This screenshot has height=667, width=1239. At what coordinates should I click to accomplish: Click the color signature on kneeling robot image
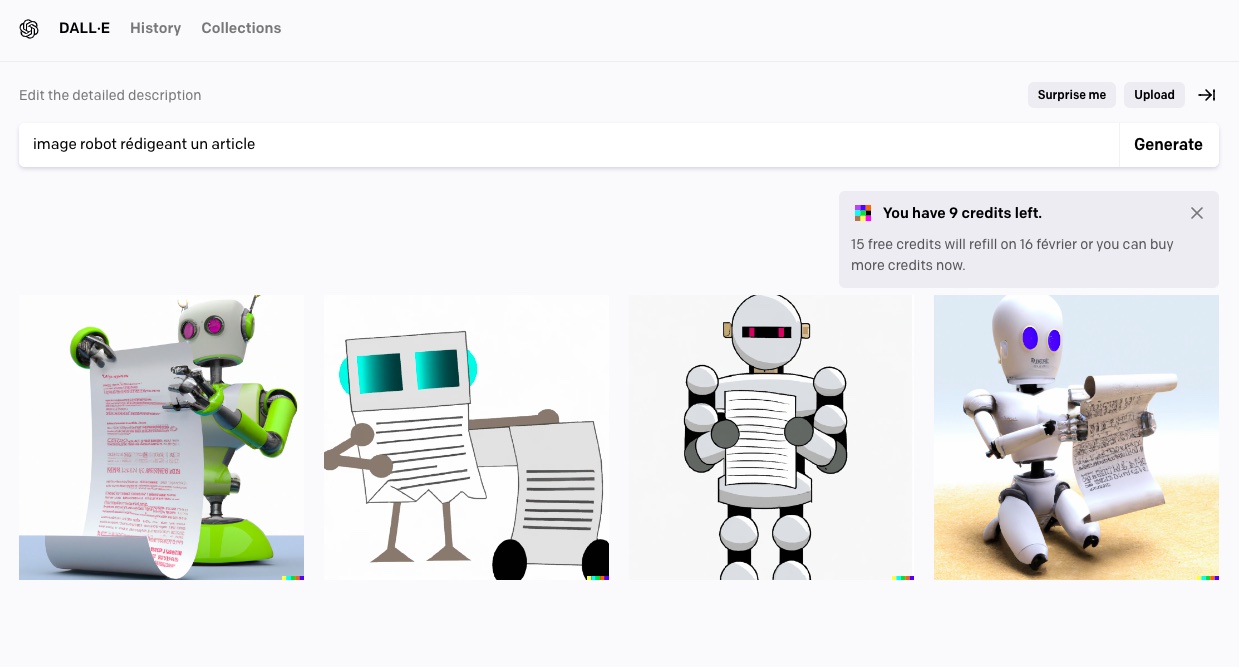coord(1208,577)
